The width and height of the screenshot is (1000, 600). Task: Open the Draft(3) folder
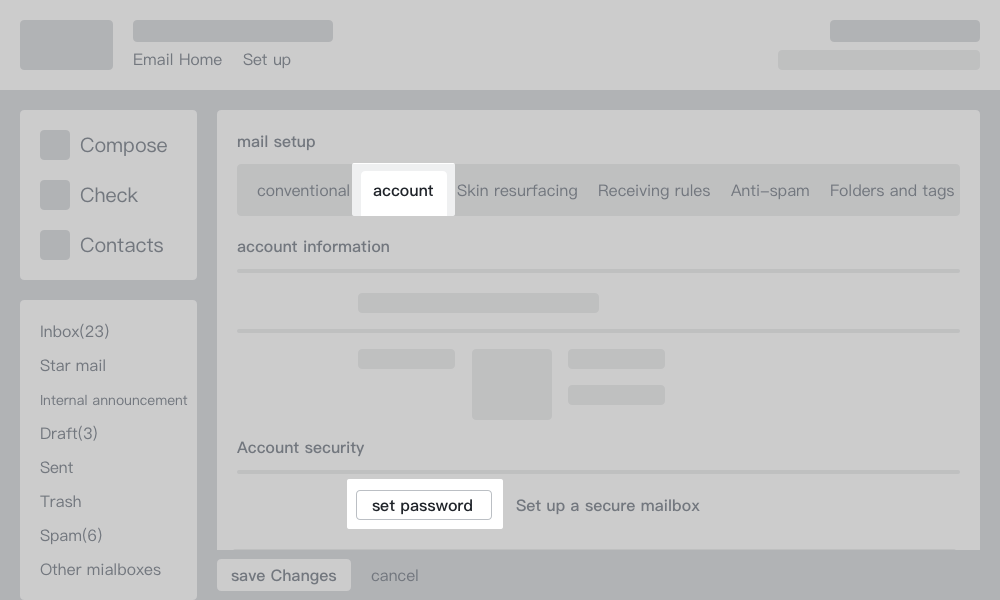point(69,434)
